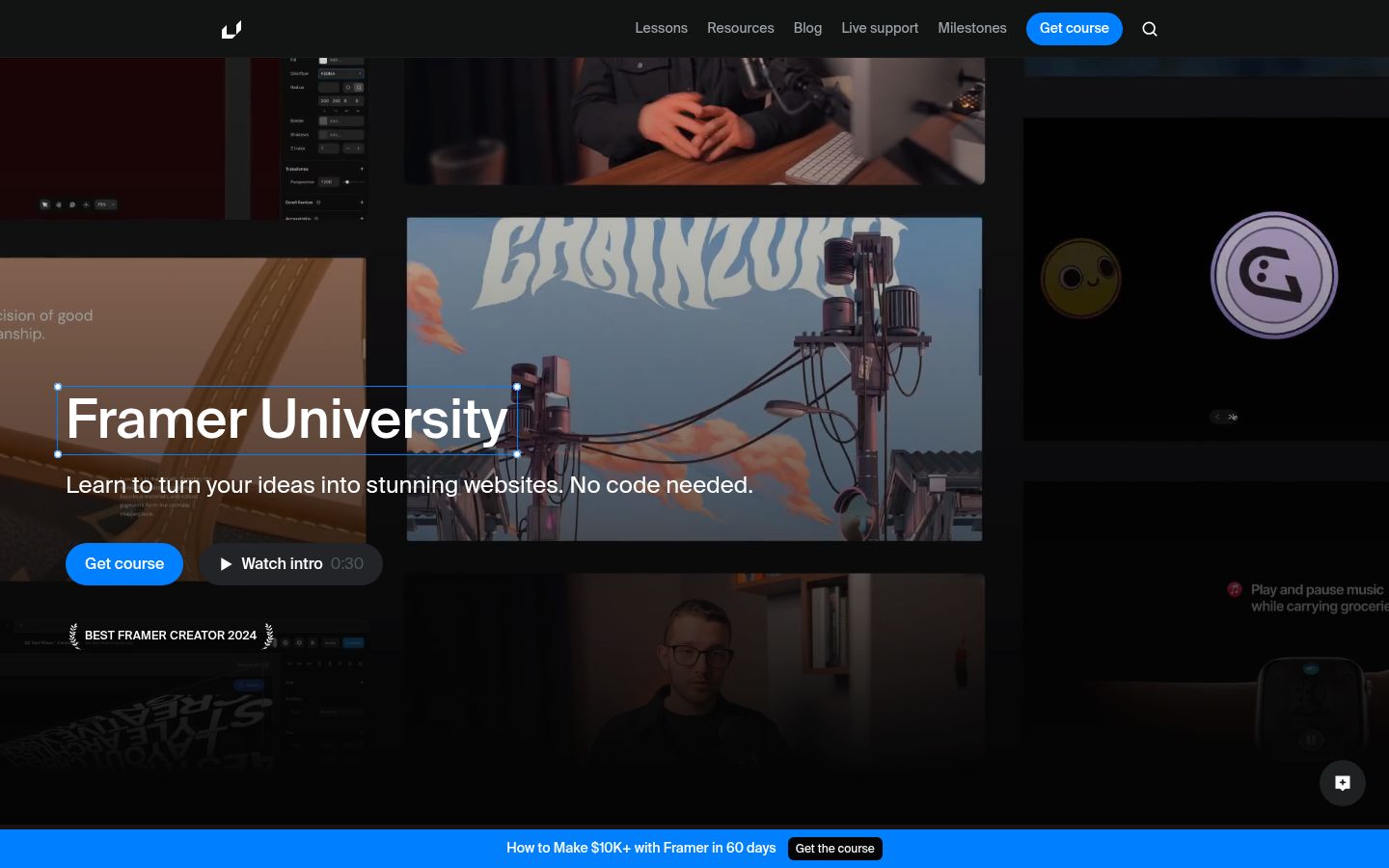Click the purple ghost coin thumbnail
The height and width of the screenshot is (868, 1389).
[x=1274, y=275]
